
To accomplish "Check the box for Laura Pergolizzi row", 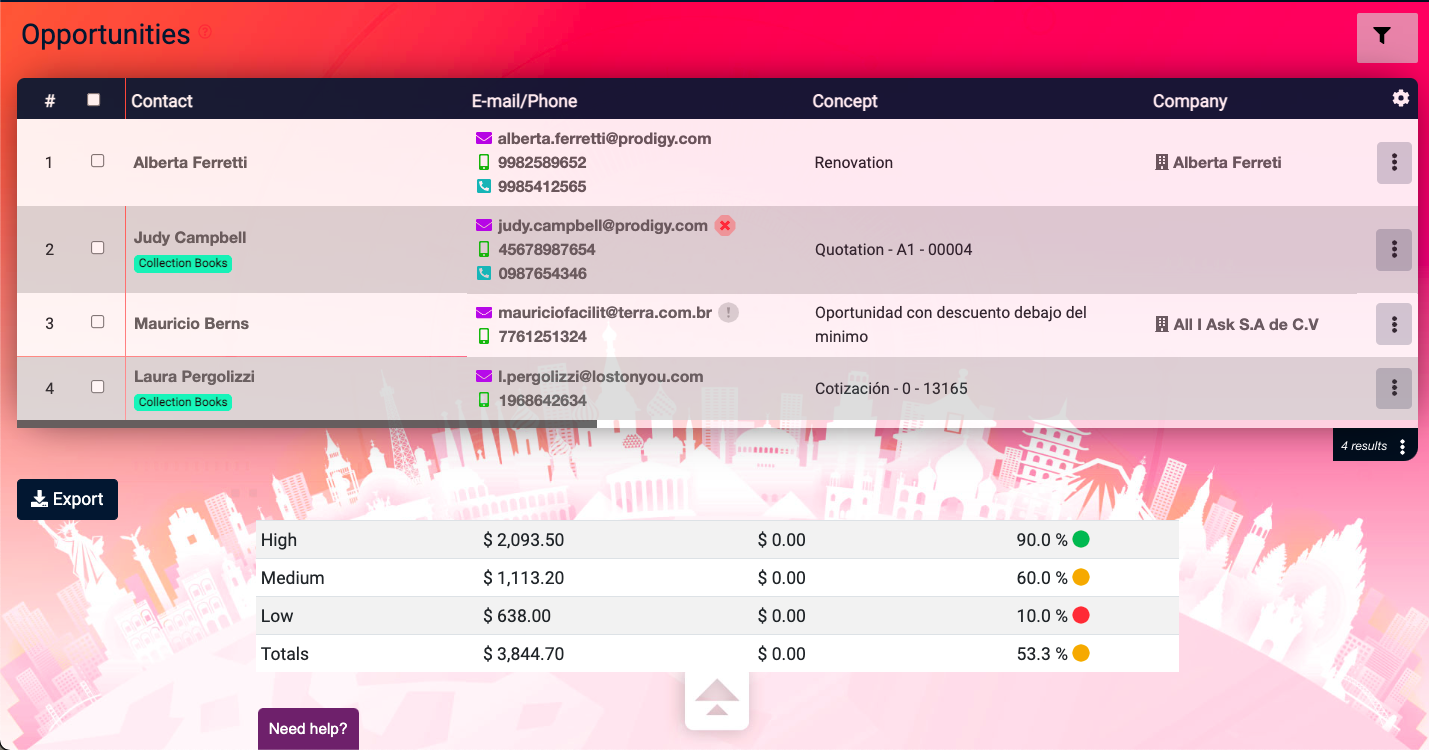I will 97,386.
